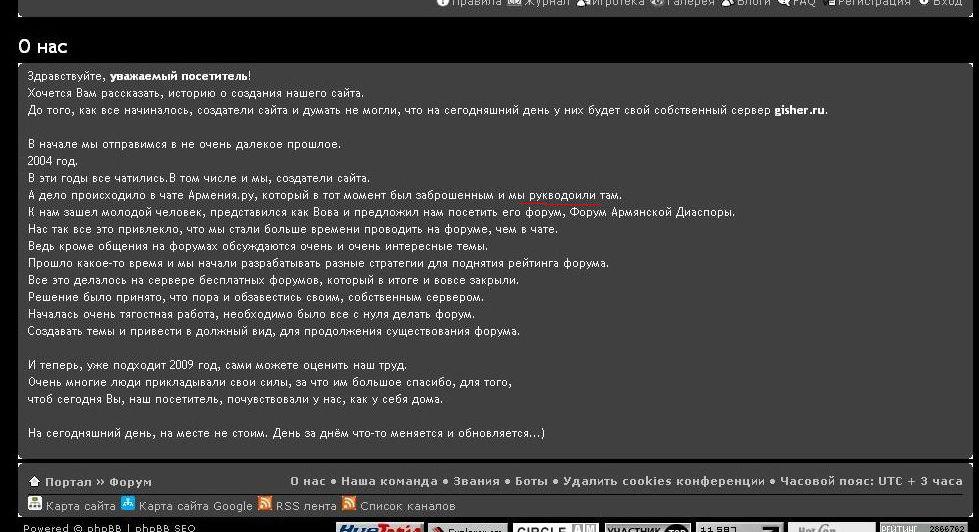Click Удалить cookies конференции link

tap(663, 481)
